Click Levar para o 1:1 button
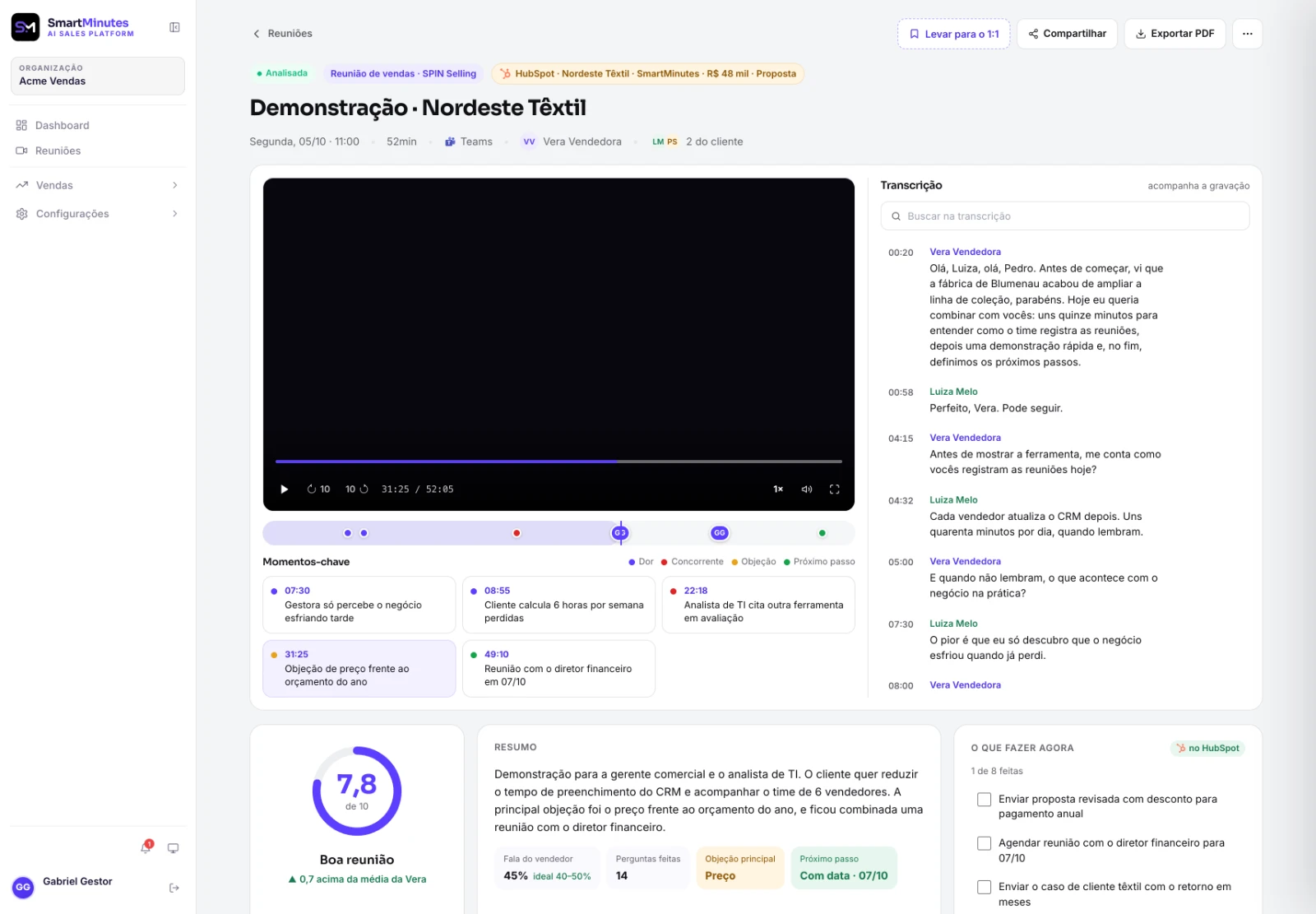The image size is (1316, 914). click(953, 34)
